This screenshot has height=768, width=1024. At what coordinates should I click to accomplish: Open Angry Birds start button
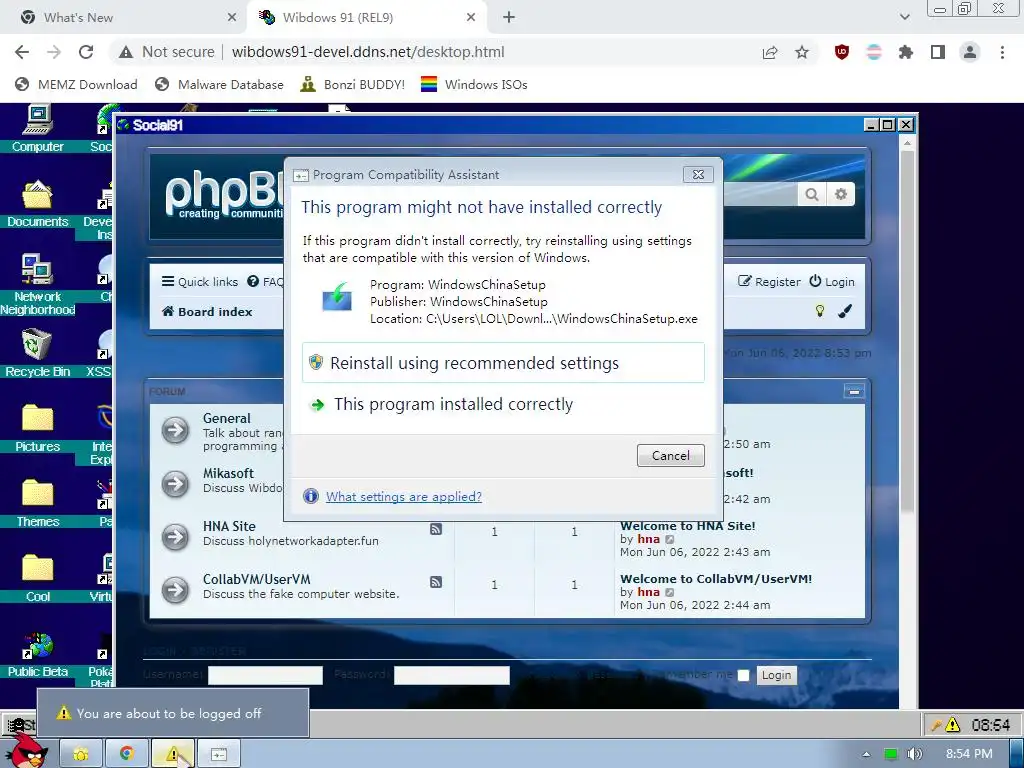click(x=25, y=752)
